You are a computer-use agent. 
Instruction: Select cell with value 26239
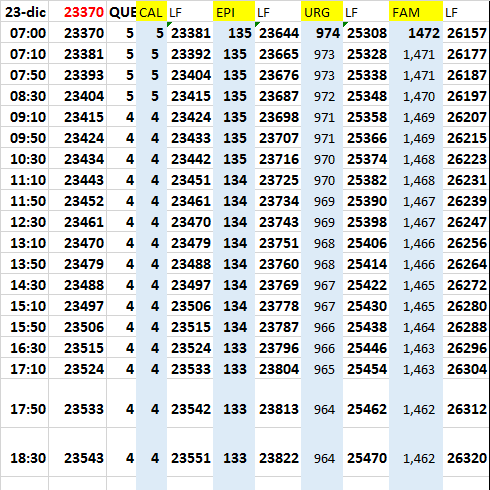(x=466, y=201)
